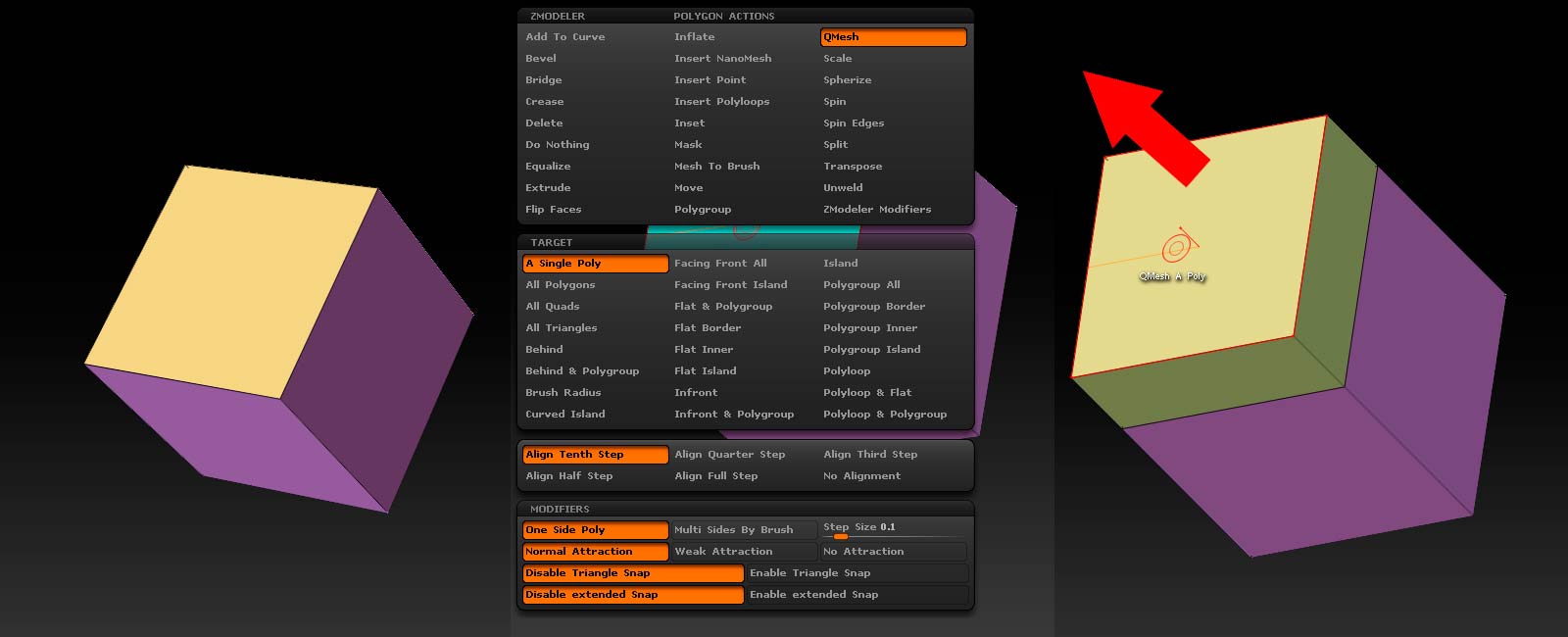
Task: Choose Polygroup Island target
Action: pos(871,350)
